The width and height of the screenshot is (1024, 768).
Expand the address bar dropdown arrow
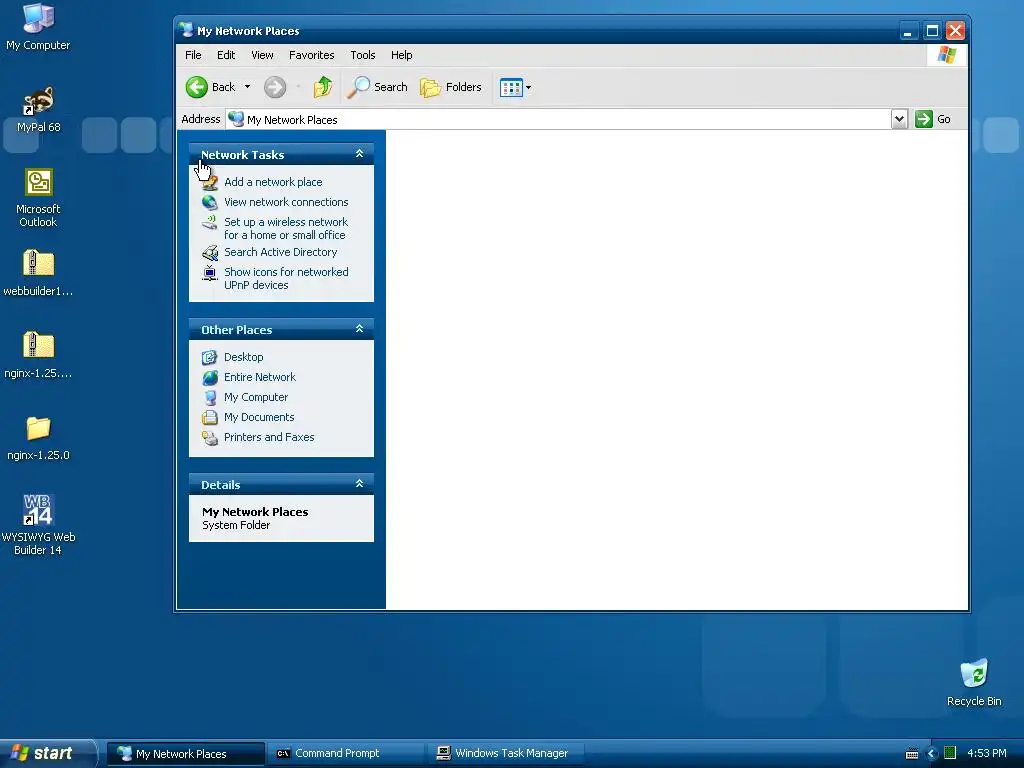click(x=899, y=119)
